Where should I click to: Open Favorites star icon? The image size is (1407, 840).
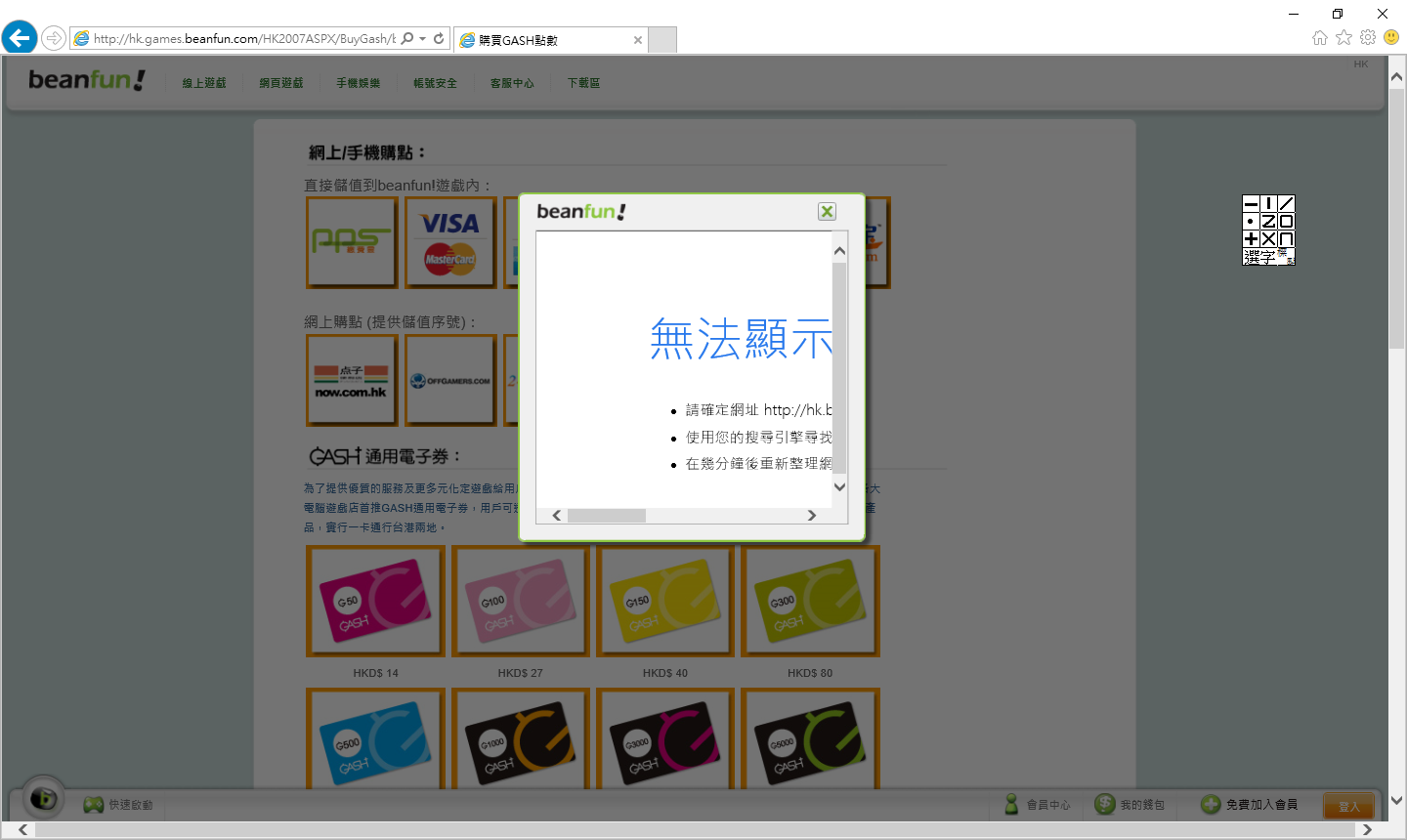click(1344, 38)
